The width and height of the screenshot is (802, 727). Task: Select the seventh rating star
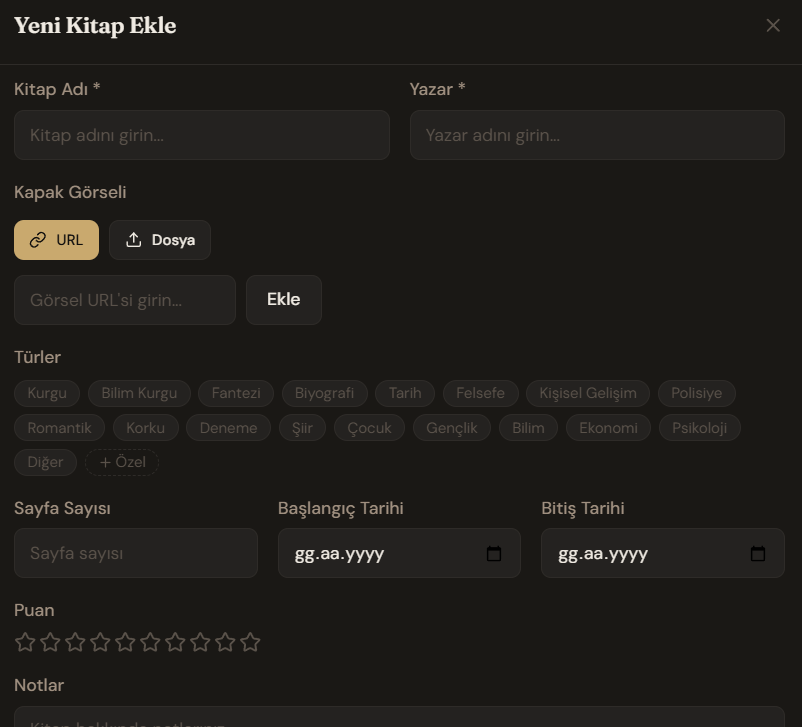point(175,642)
